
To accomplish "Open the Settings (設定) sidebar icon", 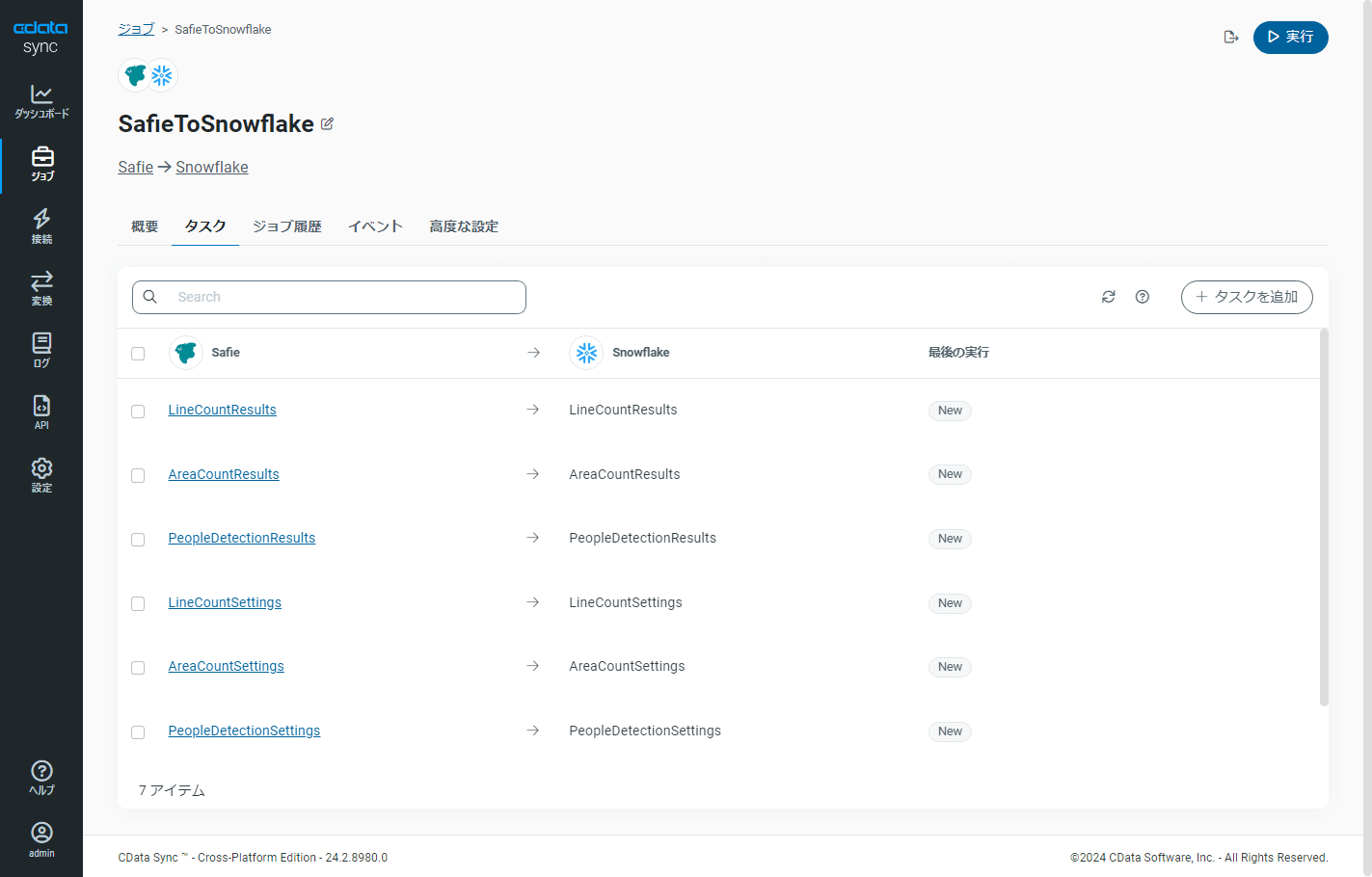I will pos(41,475).
